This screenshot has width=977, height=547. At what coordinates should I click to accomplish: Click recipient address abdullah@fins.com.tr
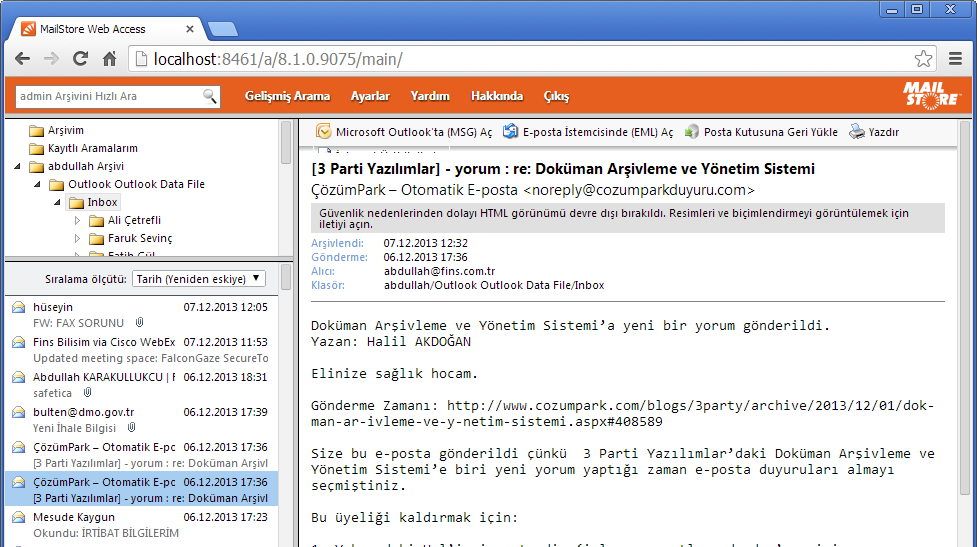(x=439, y=271)
